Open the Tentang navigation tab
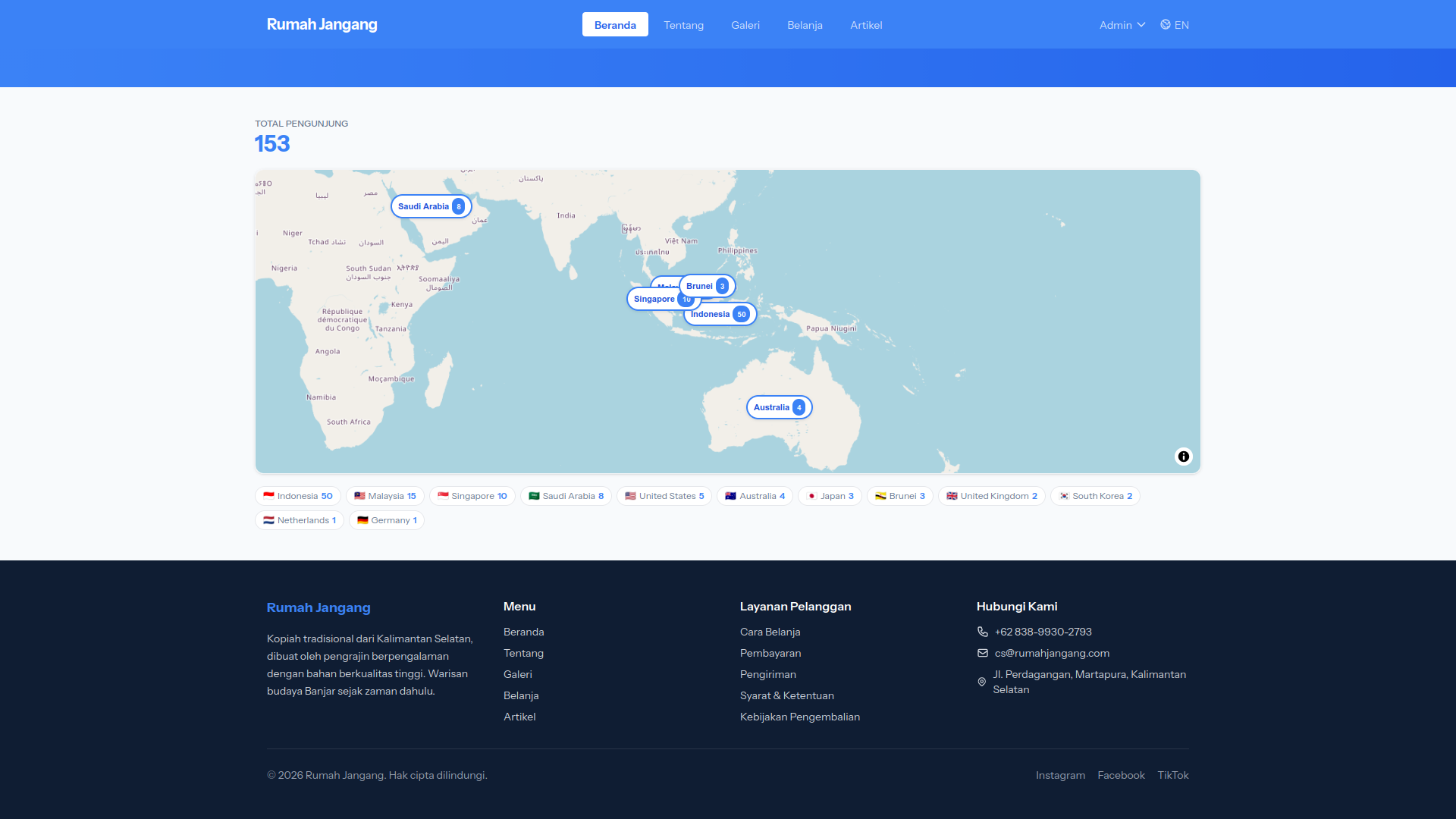 (684, 25)
